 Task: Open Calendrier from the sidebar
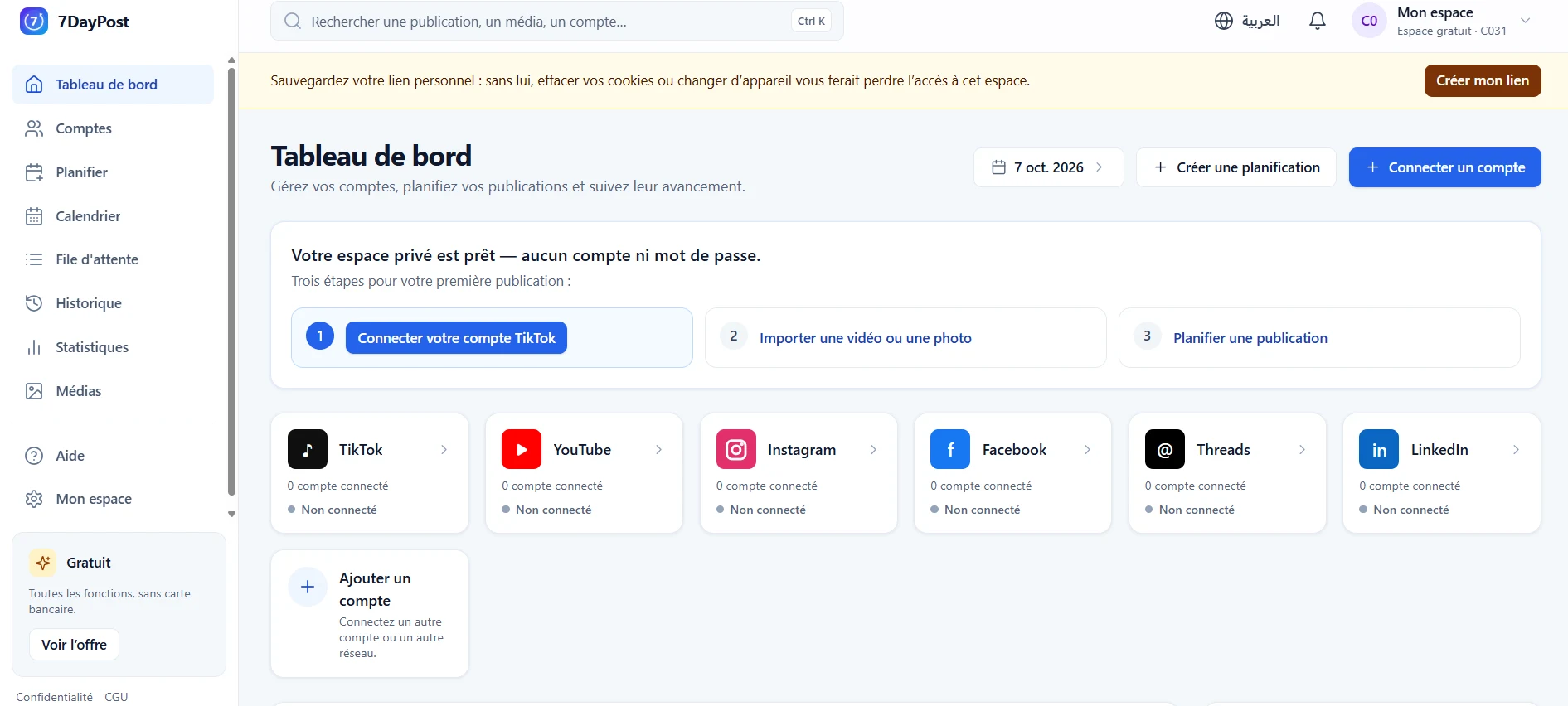pyautogui.click(x=113, y=216)
